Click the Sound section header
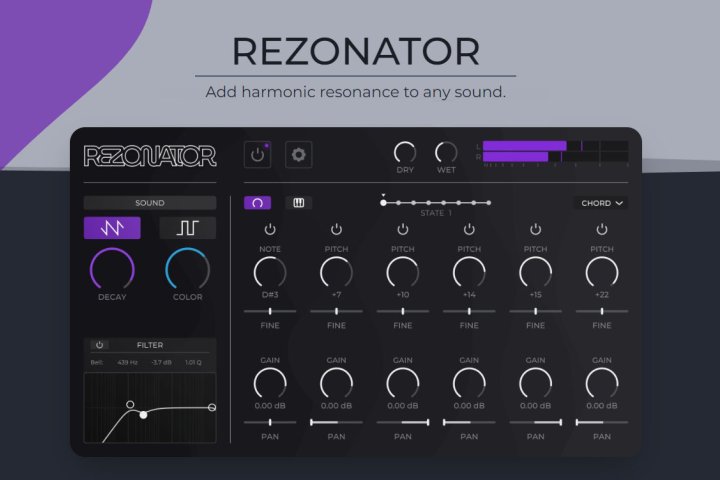 (x=150, y=203)
